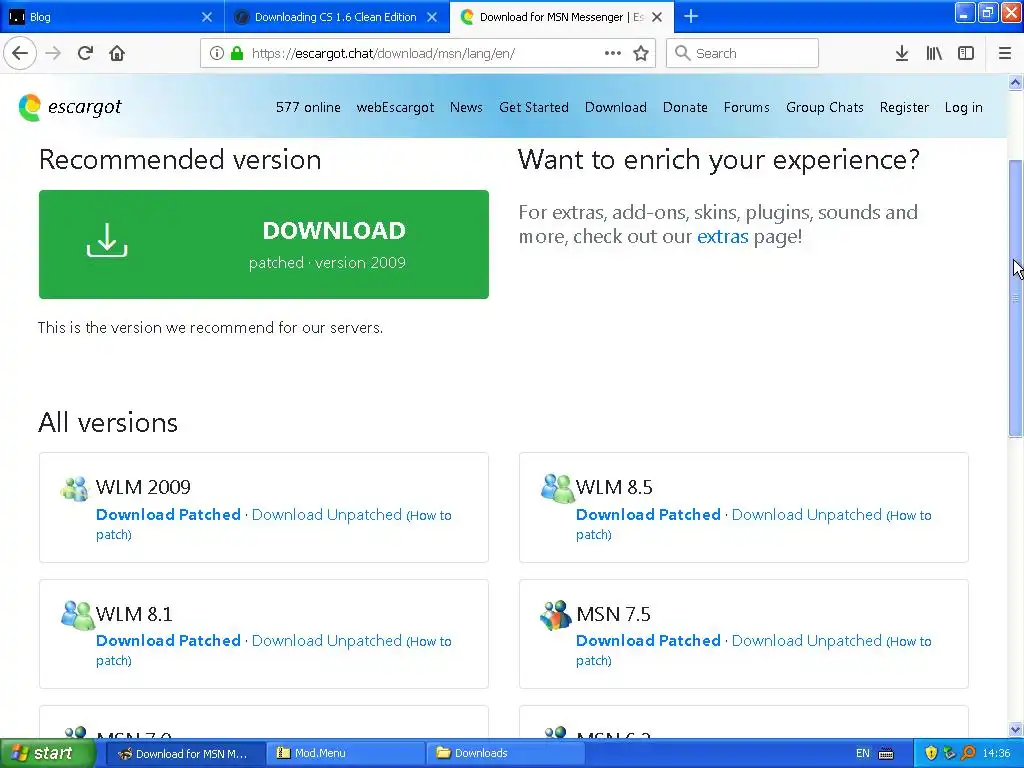Click the Log in link
Viewport: 1024px width, 768px height.
[963, 107]
